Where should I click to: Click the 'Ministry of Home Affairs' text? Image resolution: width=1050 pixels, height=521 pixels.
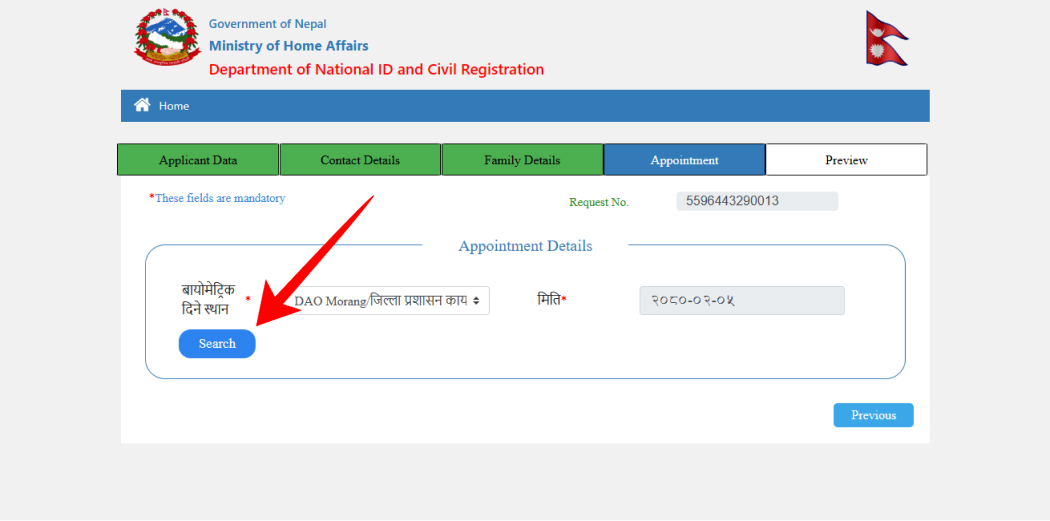coord(289,46)
